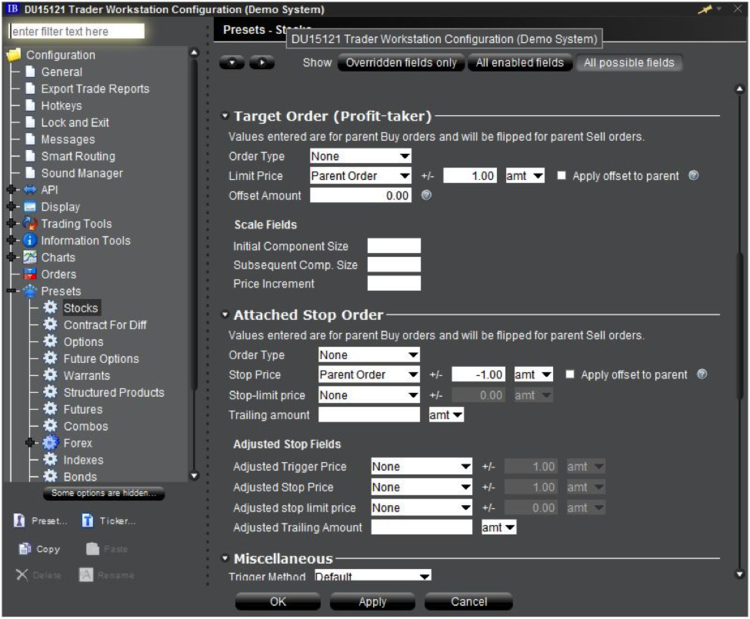Image resolution: width=750 pixels, height=619 pixels.
Task: Show All possible fields
Action: [x=629, y=63]
